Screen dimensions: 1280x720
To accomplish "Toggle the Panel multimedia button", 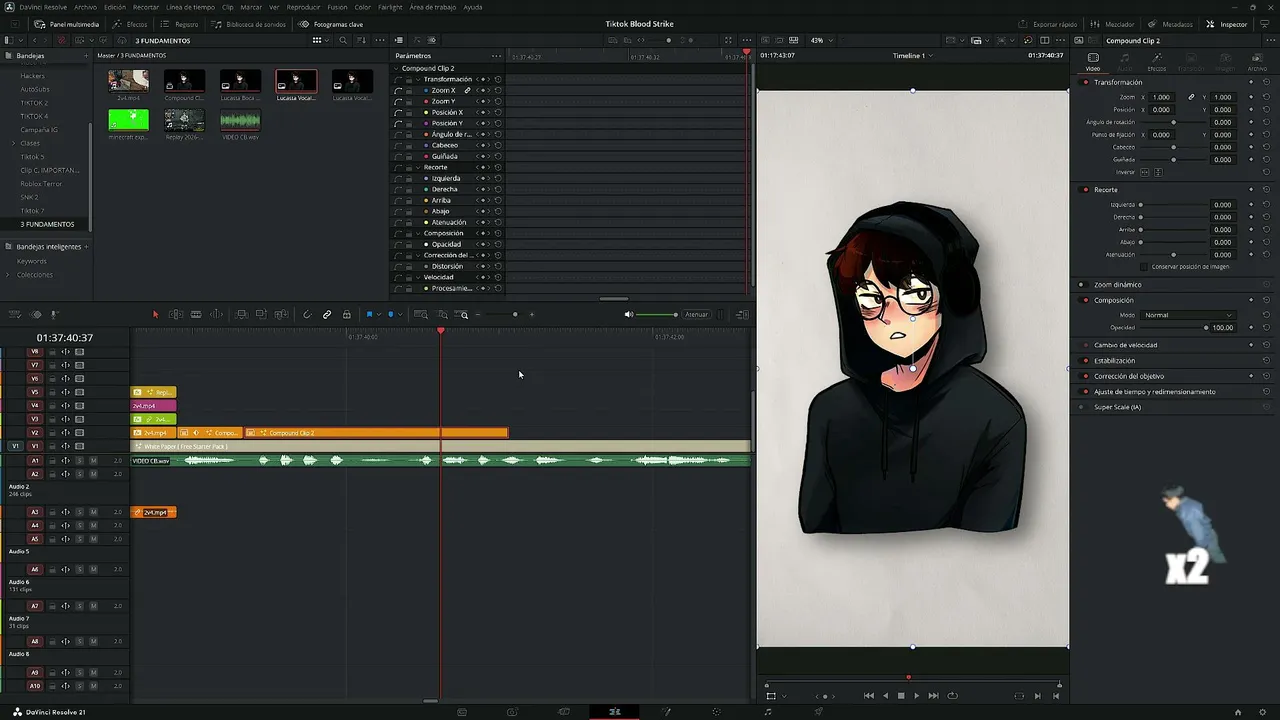I will click(x=67, y=24).
